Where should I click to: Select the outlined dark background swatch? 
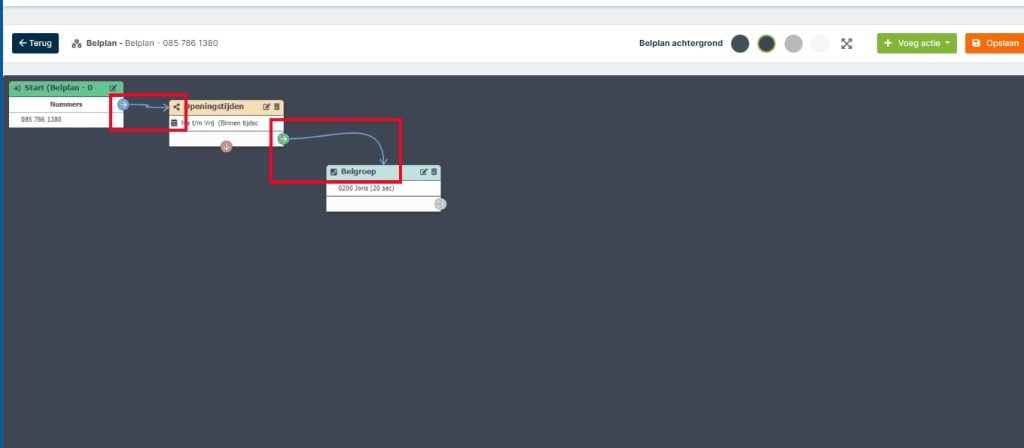pyautogui.click(x=766, y=44)
